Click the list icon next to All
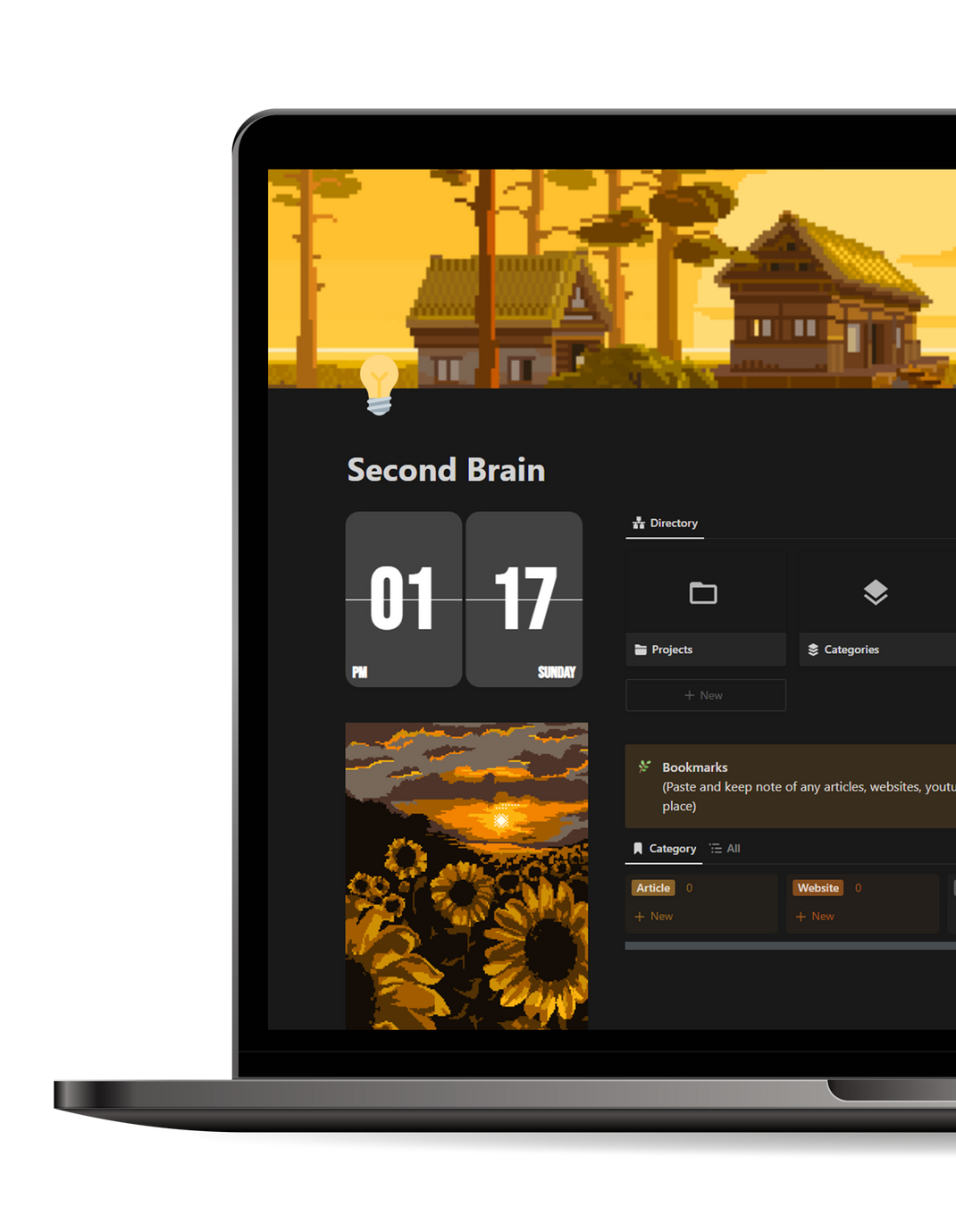Image resolution: width=956 pixels, height=1232 pixels. pyautogui.click(x=713, y=848)
